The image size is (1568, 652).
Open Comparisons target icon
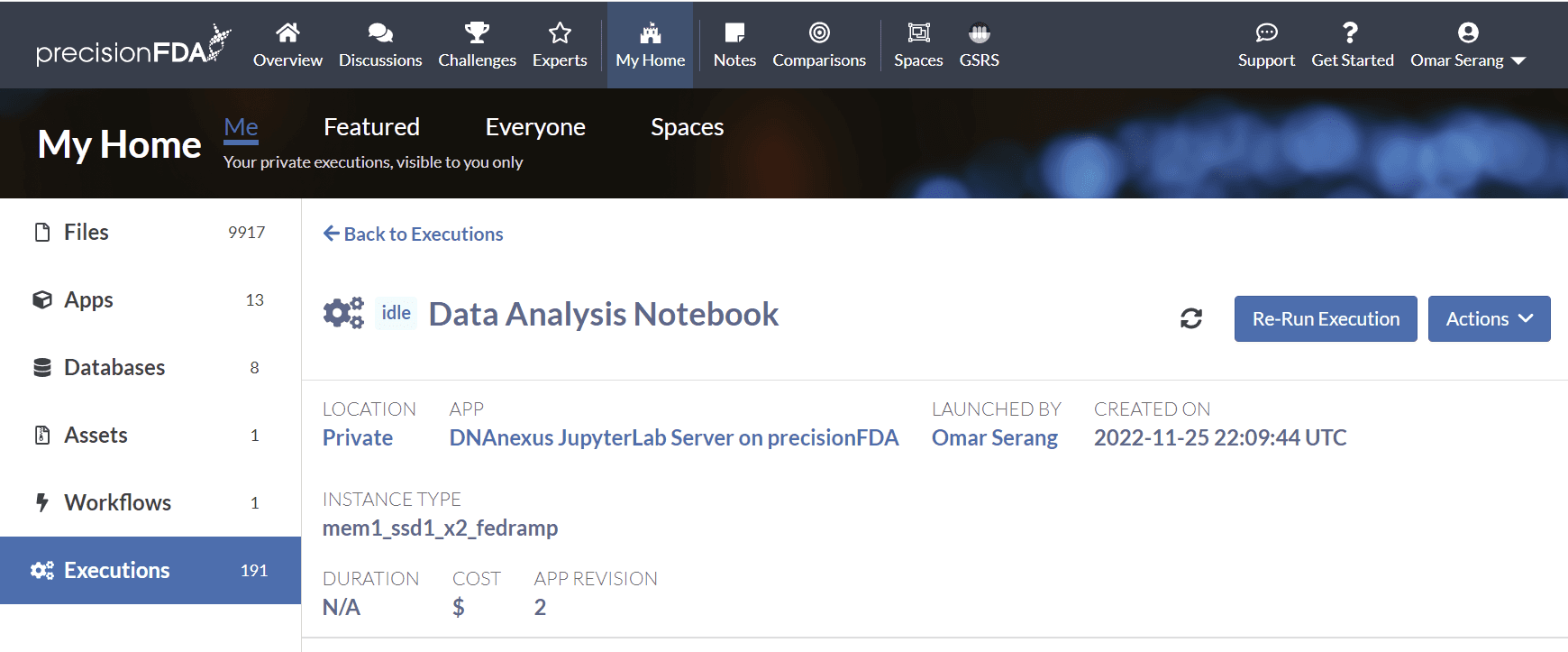tap(819, 33)
